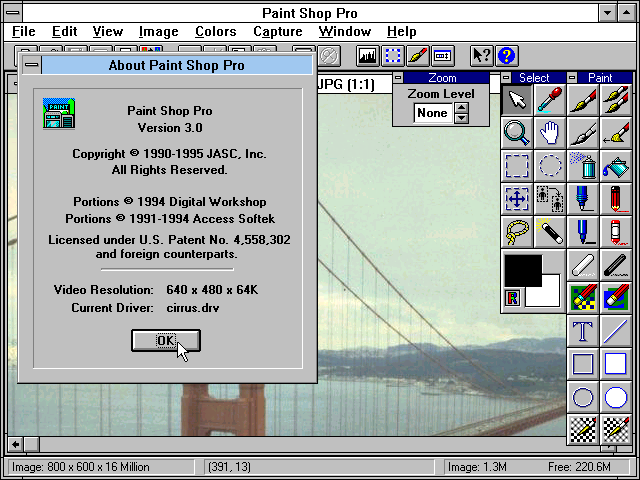Click the Zoom Level 'None' field
Screen dimensions: 640x480
click(x=433, y=113)
